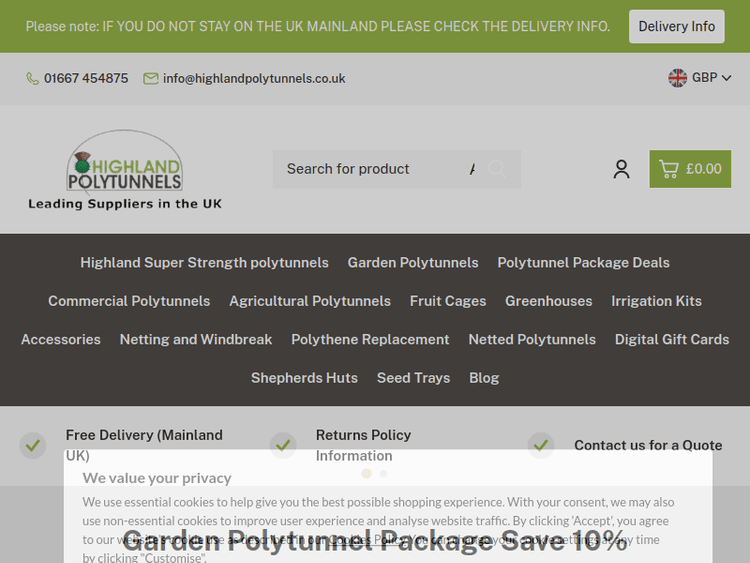Image resolution: width=750 pixels, height=563 pixels.
Task: Visit the Blog page
Action: pyautogui.click(x=484, y=378)
